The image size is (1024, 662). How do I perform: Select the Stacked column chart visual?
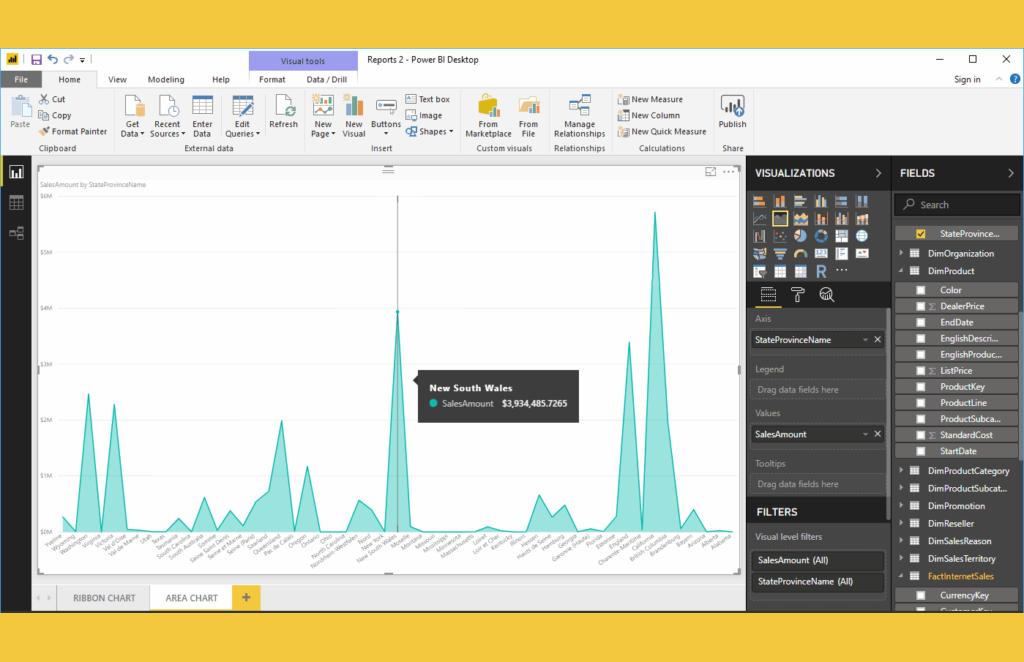[780, 201]
